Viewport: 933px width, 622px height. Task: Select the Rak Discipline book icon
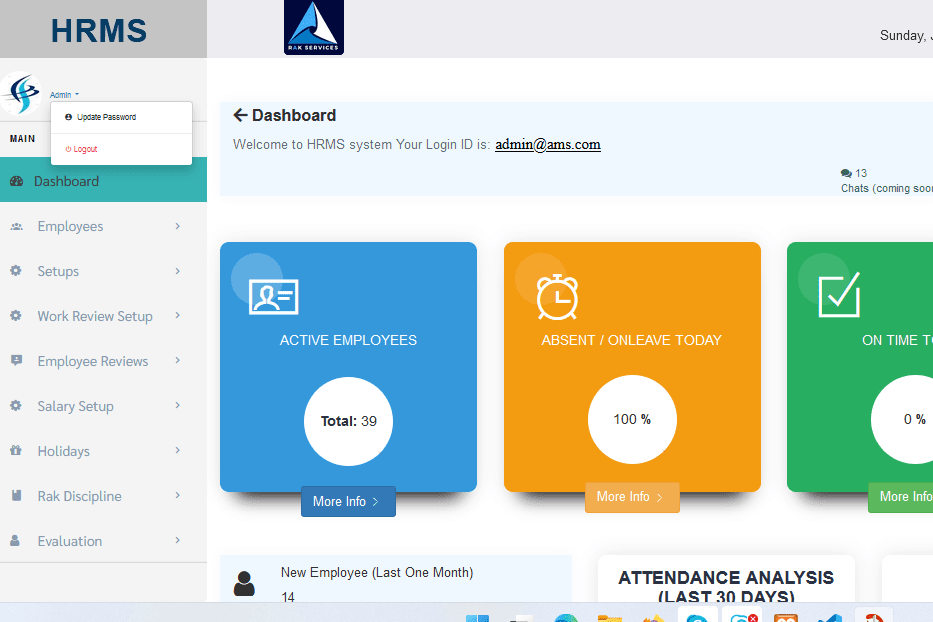click(x=16, y=496)
